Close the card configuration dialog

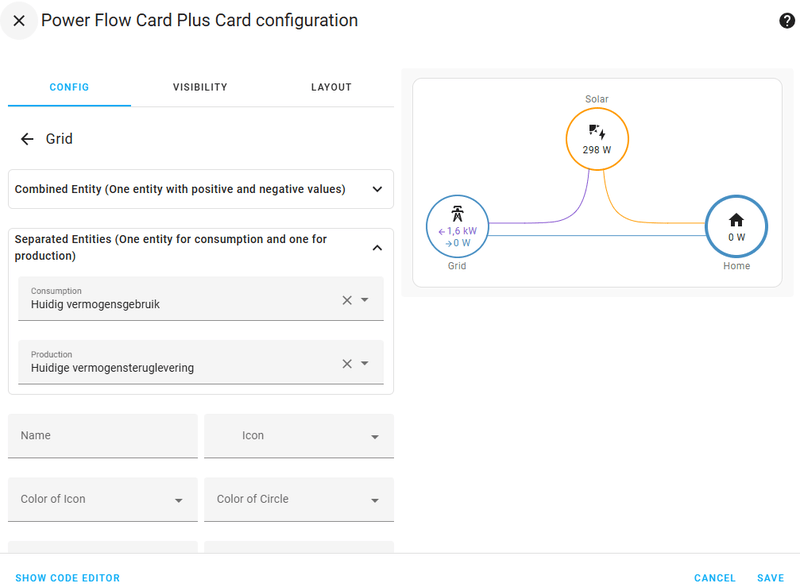point(19,20)
